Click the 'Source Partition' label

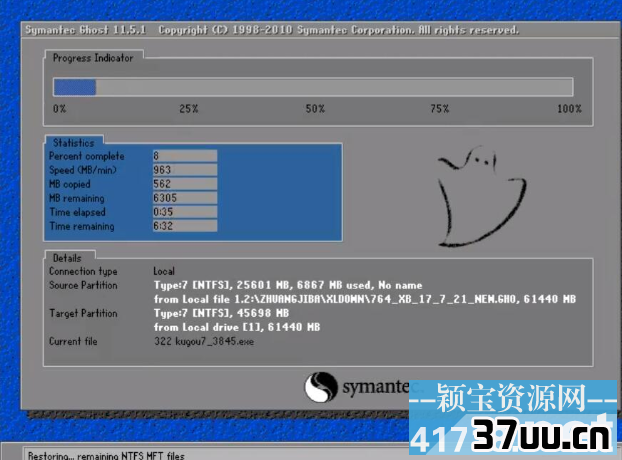pos(83,286)
